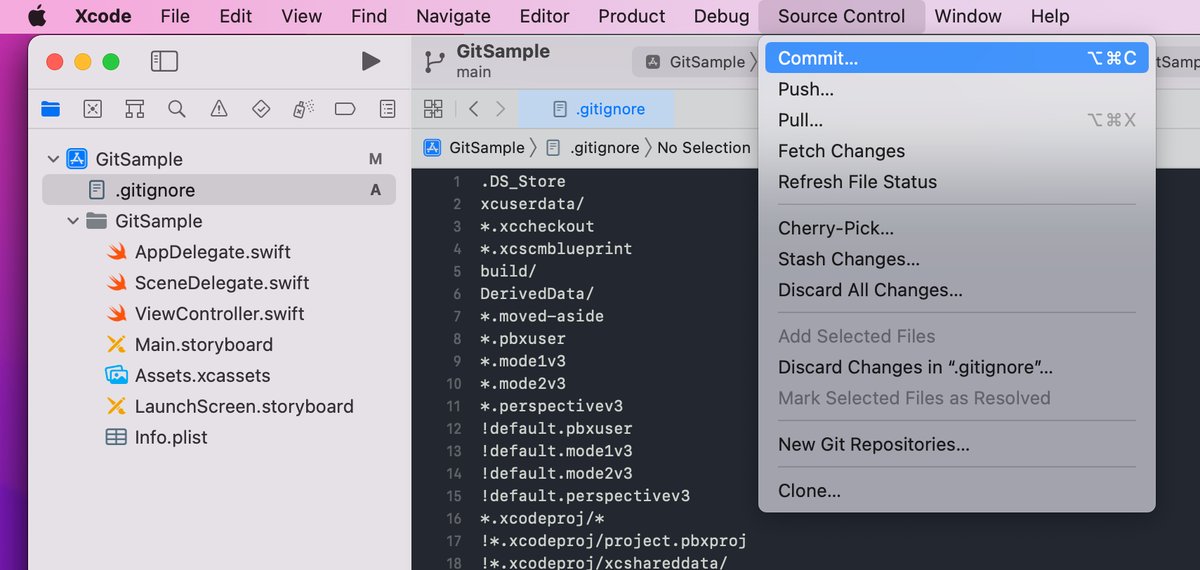This screenshot has width=1200, height=570.
Task: Click GitSample in the jump bar
Action: click(x=474, y=147)
